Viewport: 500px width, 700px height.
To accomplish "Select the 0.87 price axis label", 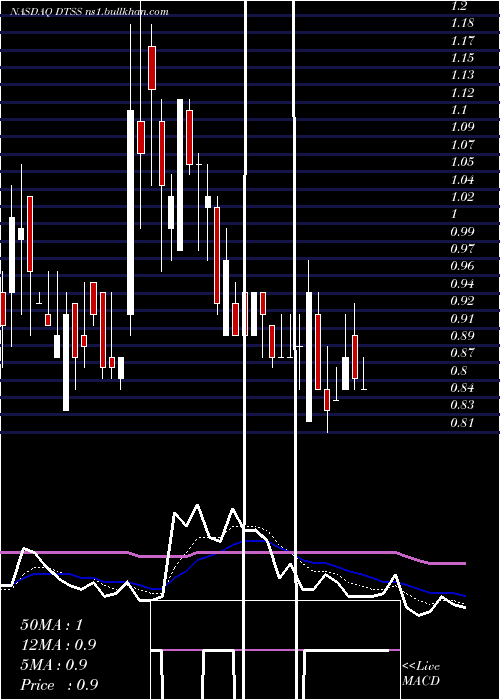I will pos(462,353).
